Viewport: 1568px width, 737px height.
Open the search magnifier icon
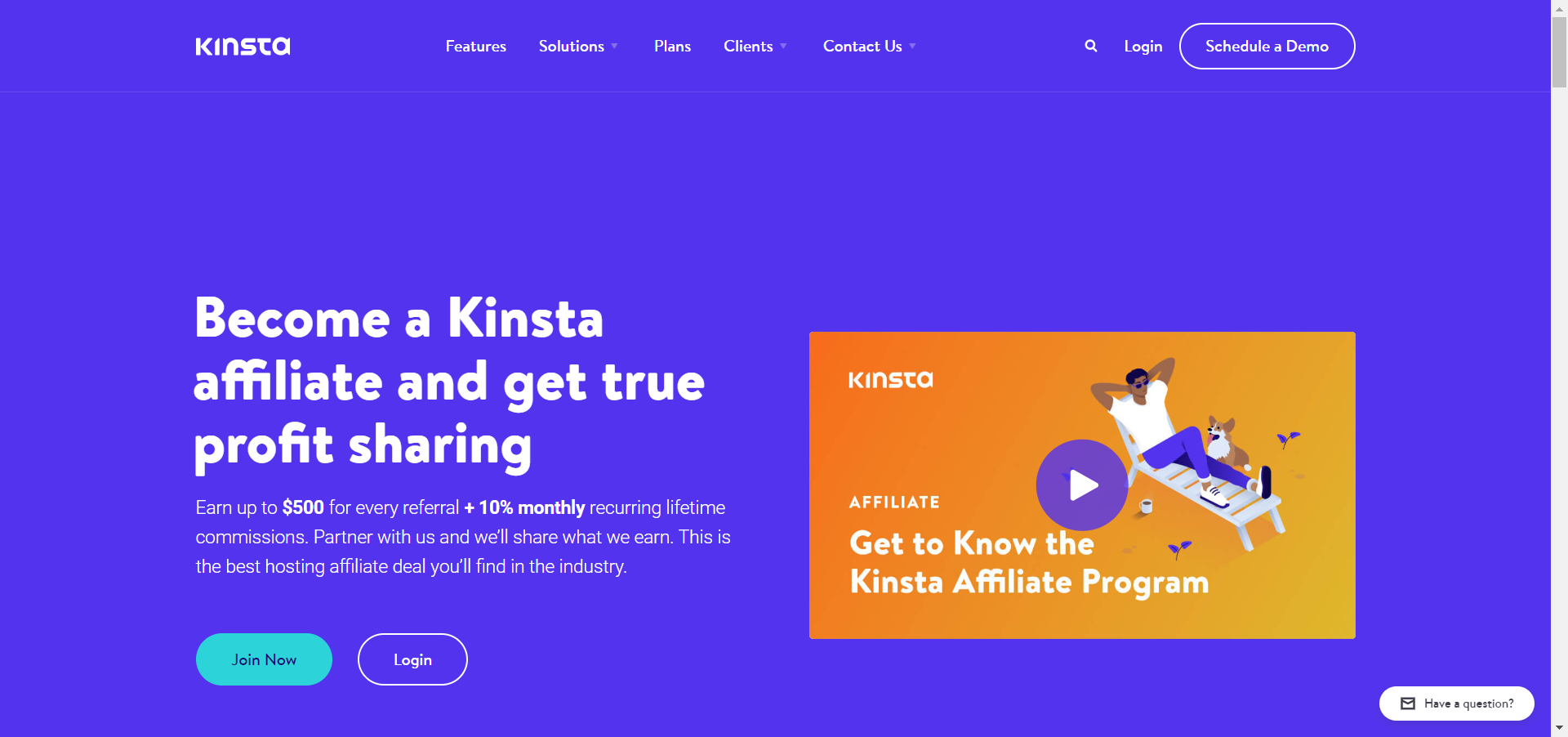pyautogui.click(x=1091, y=47)
